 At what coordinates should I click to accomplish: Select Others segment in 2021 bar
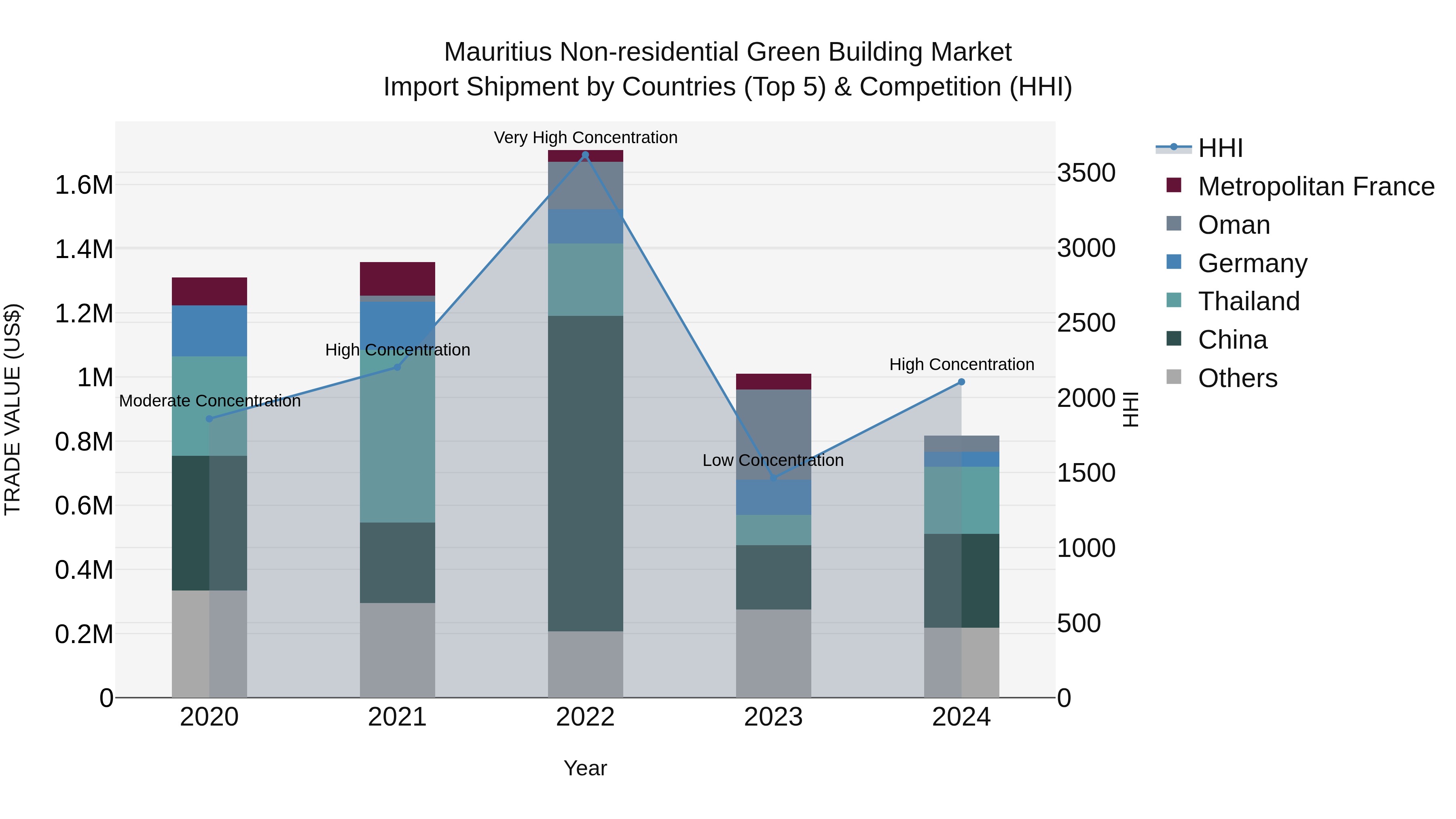tap(397, 650)
